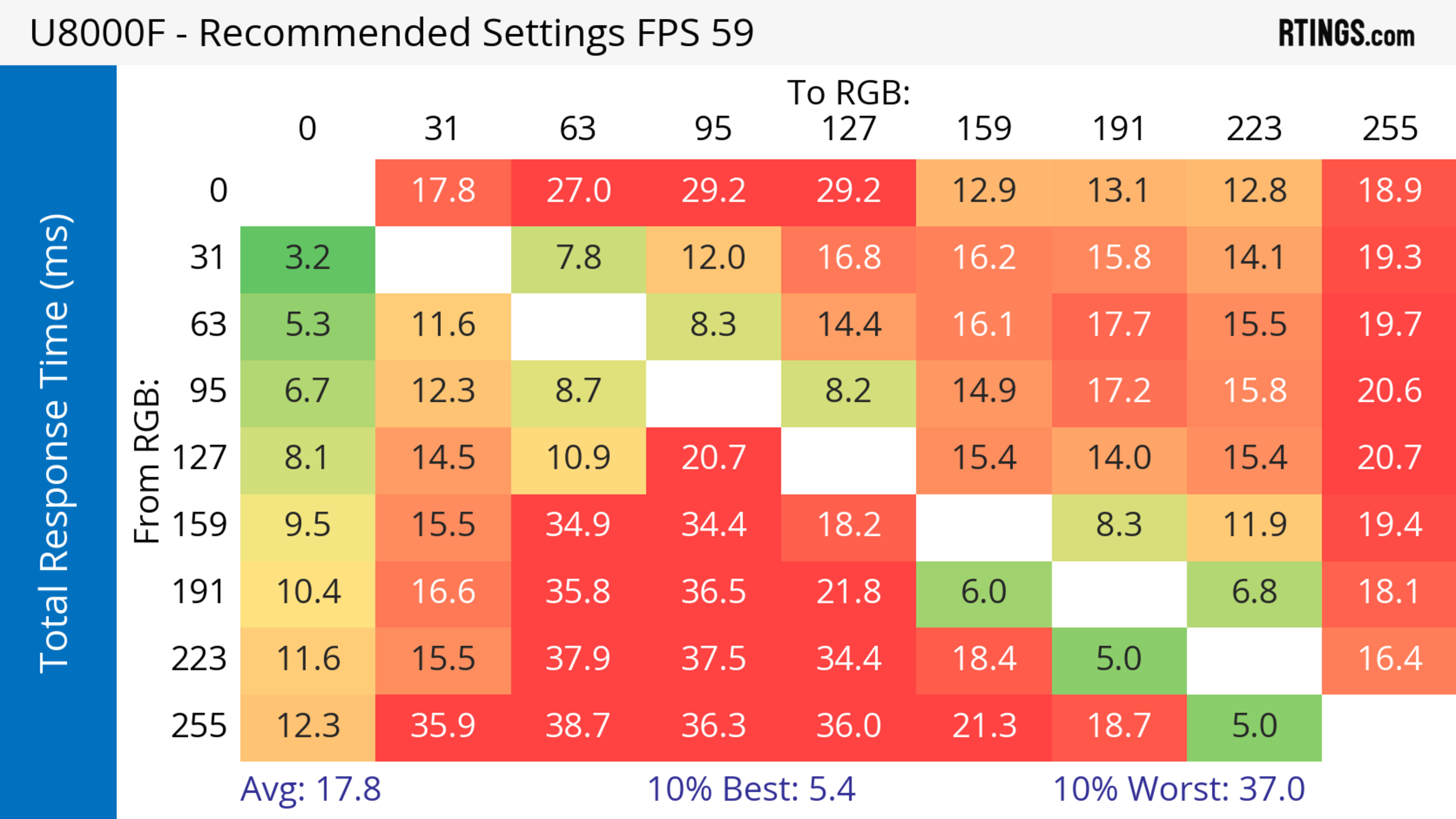The height and width of the screenshot is (819, 1456).
Task: Click the RTINGS.com logo
Action: coord(1346,33)
